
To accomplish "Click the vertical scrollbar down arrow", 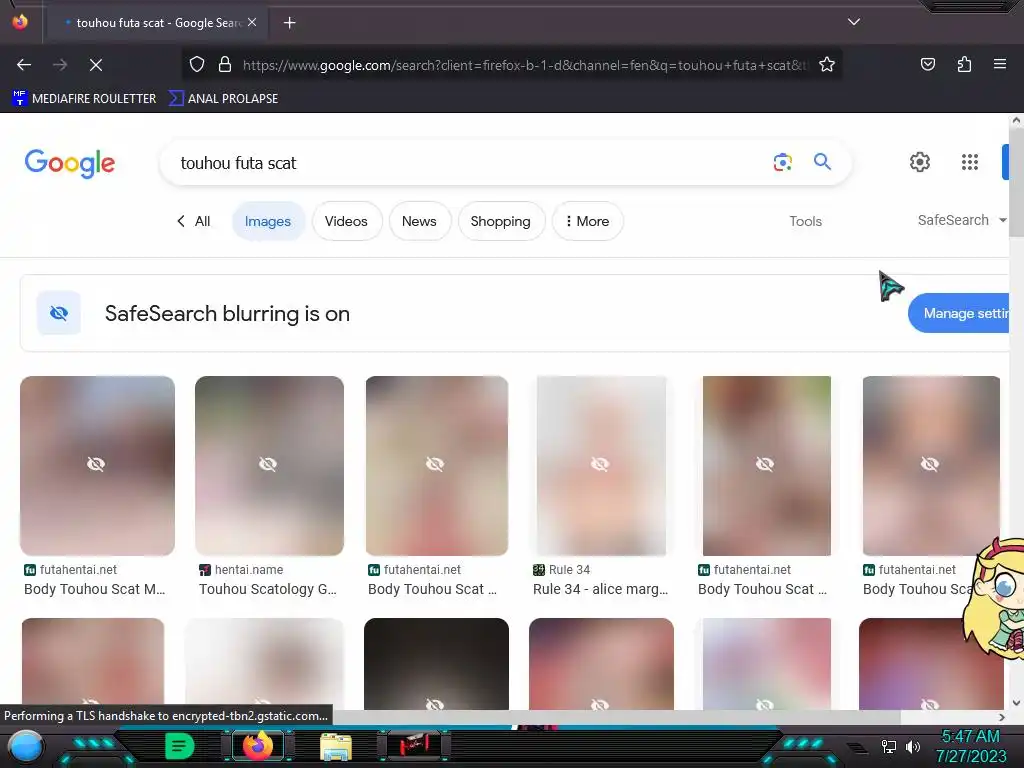I will [x=1016, y=703].
